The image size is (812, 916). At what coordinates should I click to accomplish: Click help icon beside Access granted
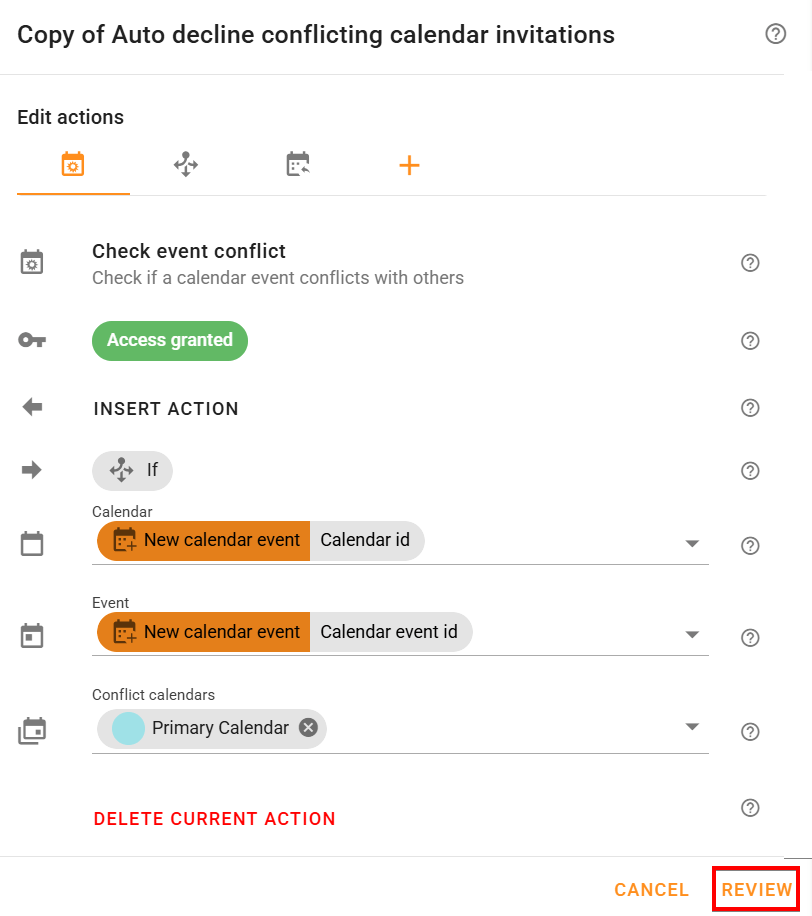pos(750,341)
